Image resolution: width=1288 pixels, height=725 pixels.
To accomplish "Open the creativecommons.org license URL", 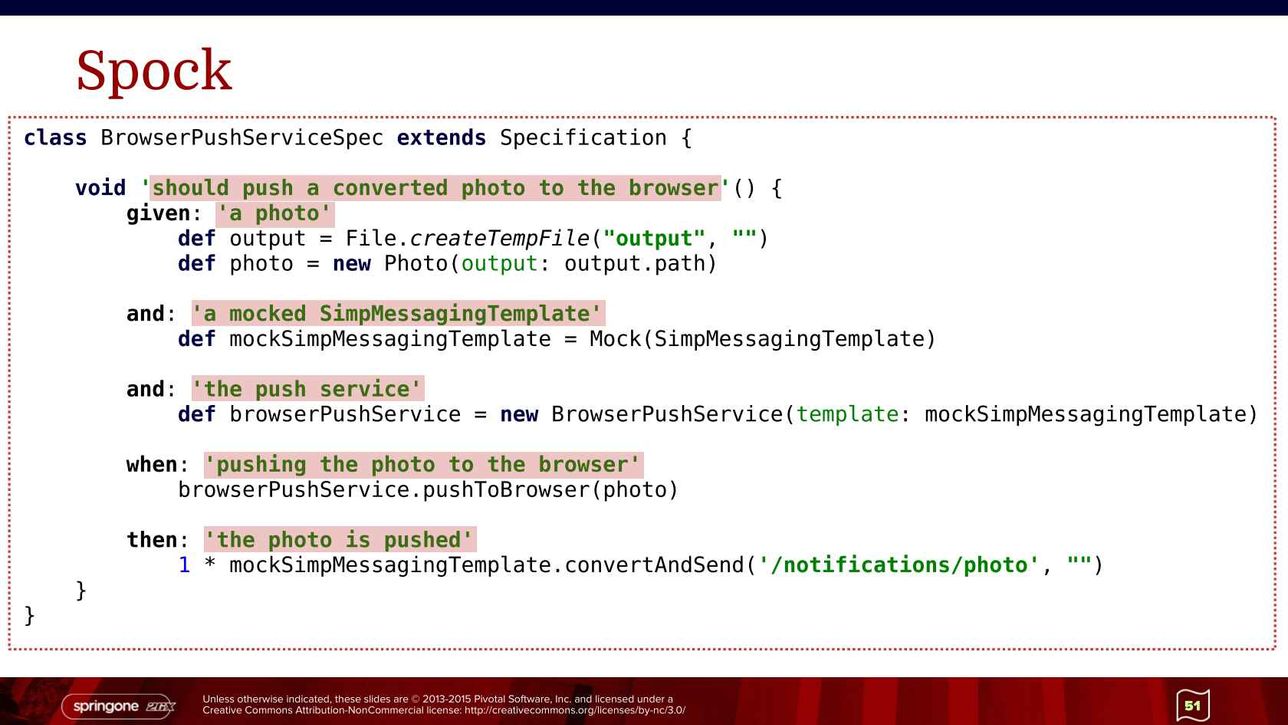I will pyautogui.click(x=575, y=711).
